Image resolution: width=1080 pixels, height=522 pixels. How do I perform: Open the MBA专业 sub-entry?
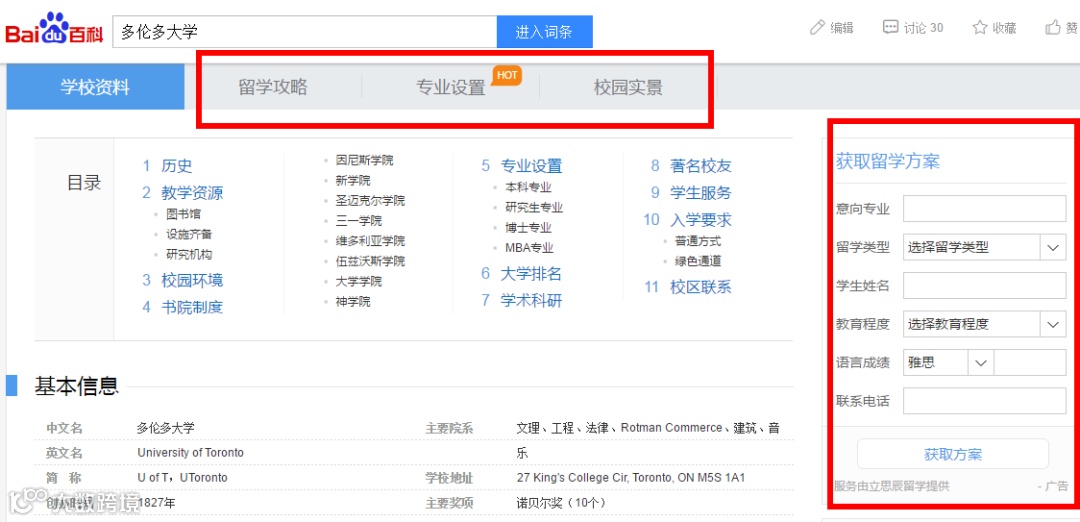[529, 248]
